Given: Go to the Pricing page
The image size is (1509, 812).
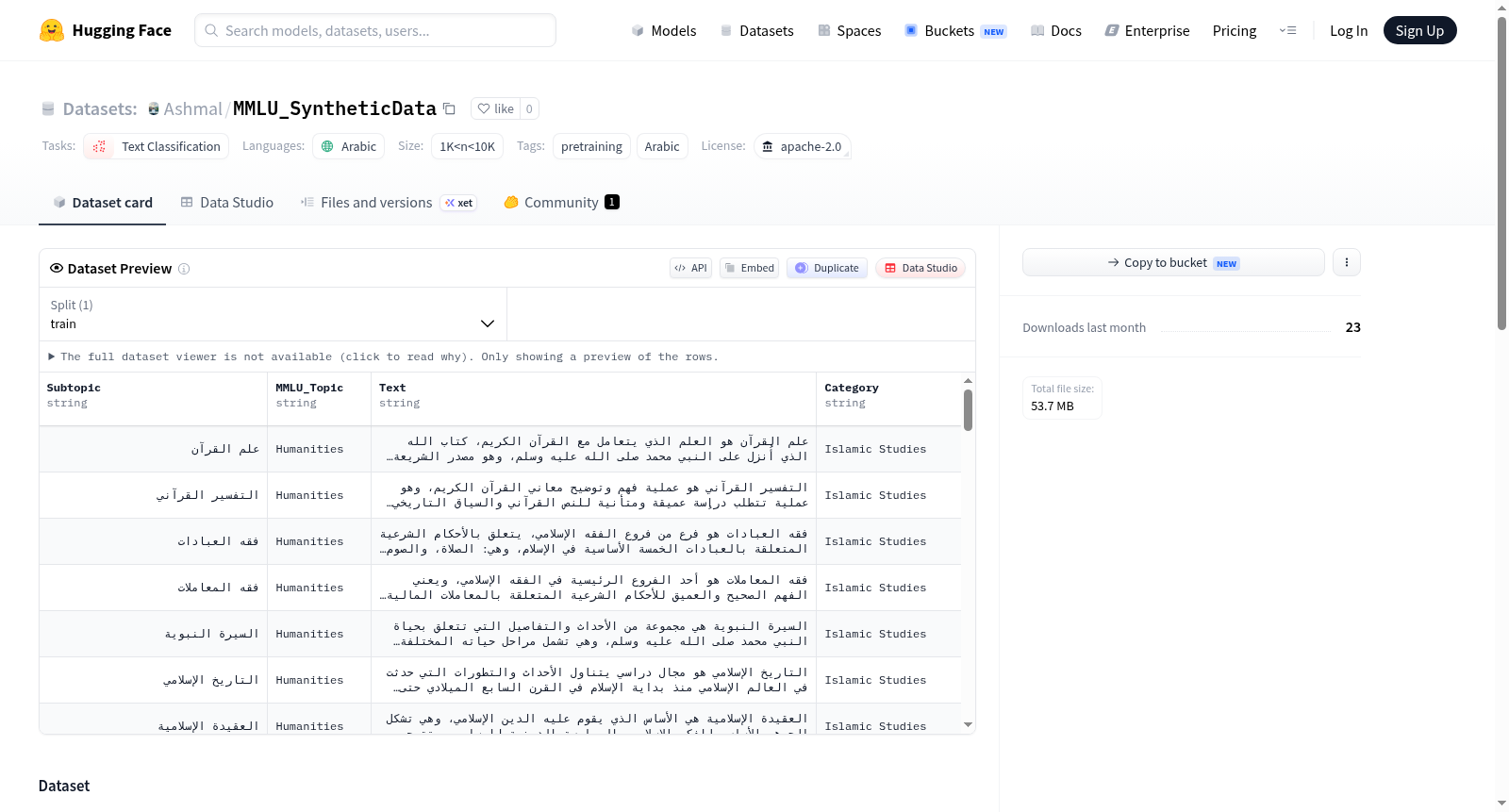Looking at the screenshot, I should click(x=1235, y=31).
